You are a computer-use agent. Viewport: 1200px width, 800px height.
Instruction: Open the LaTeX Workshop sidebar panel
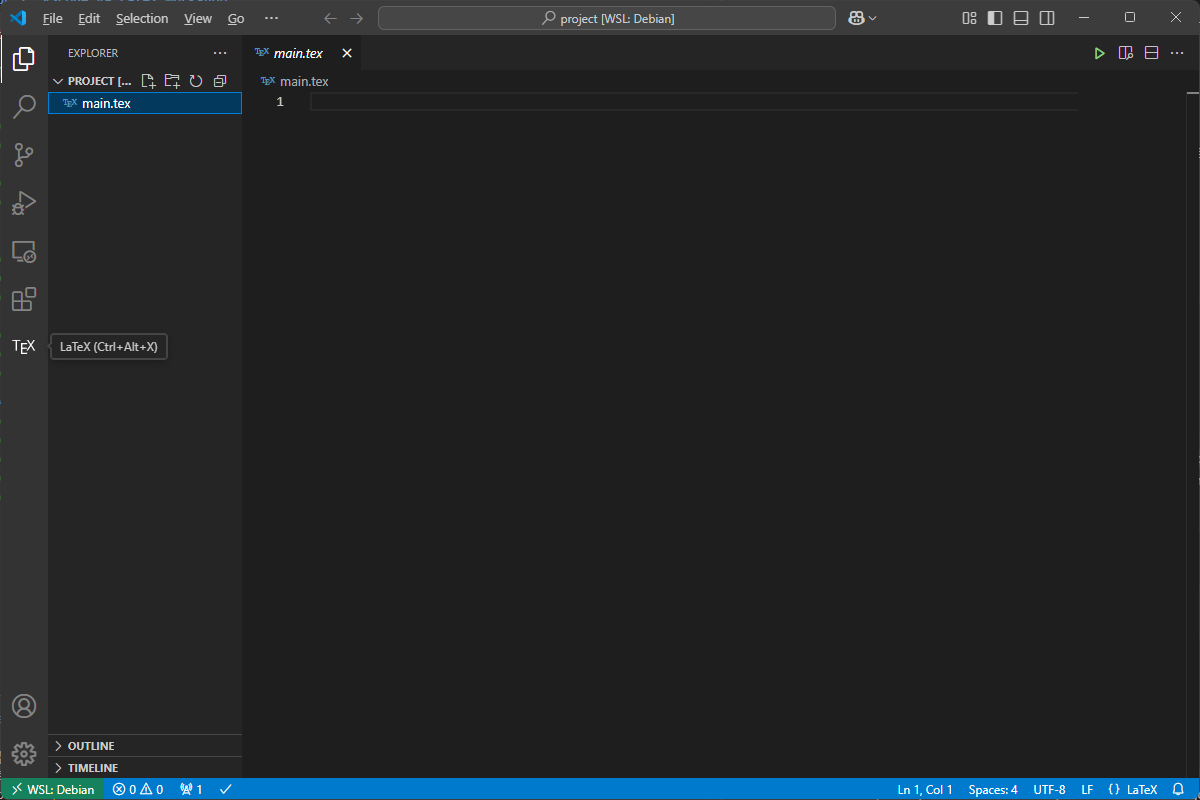point(23,346)
